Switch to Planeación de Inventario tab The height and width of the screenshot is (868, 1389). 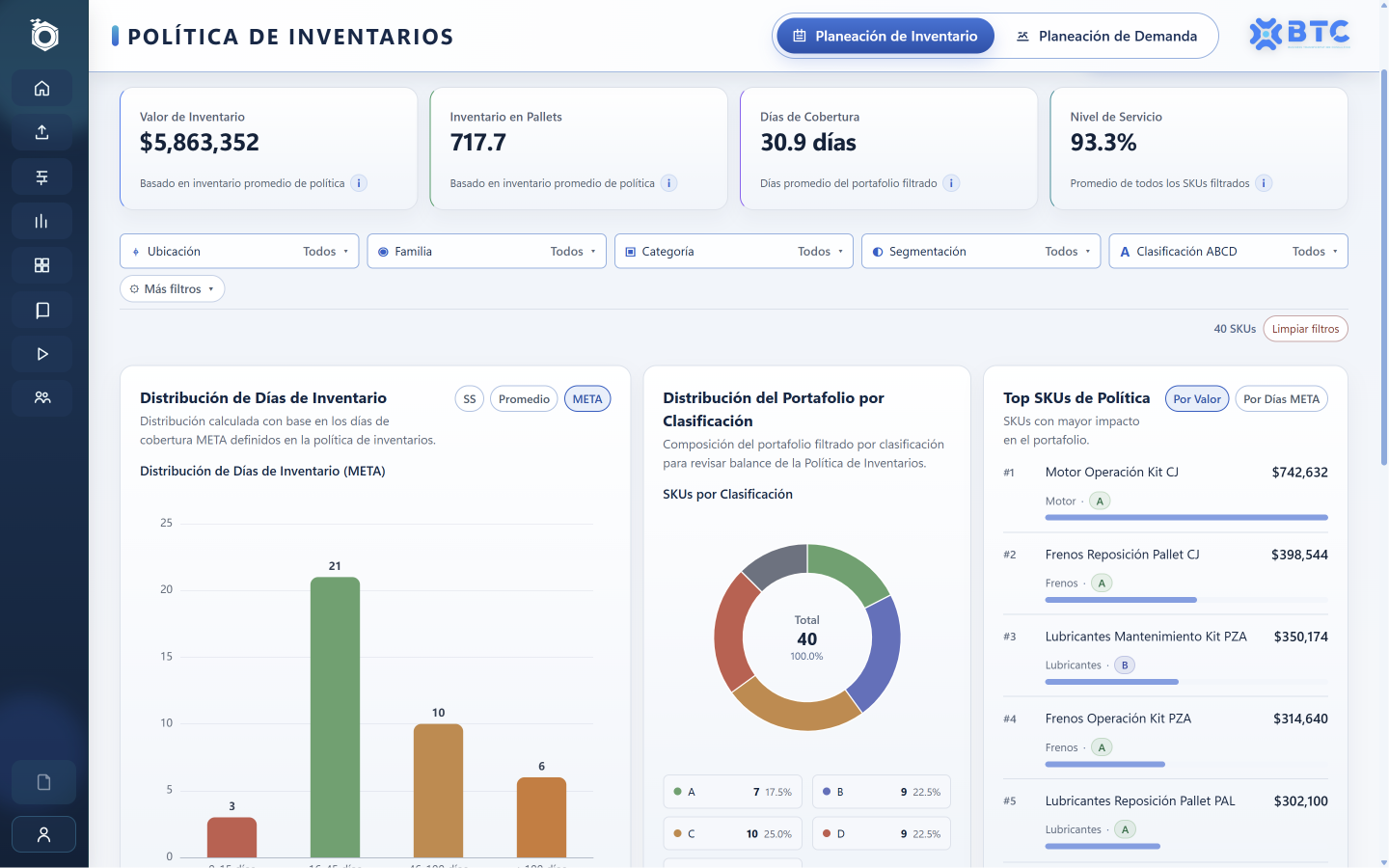pyautogui.click(x=885, y=36)
